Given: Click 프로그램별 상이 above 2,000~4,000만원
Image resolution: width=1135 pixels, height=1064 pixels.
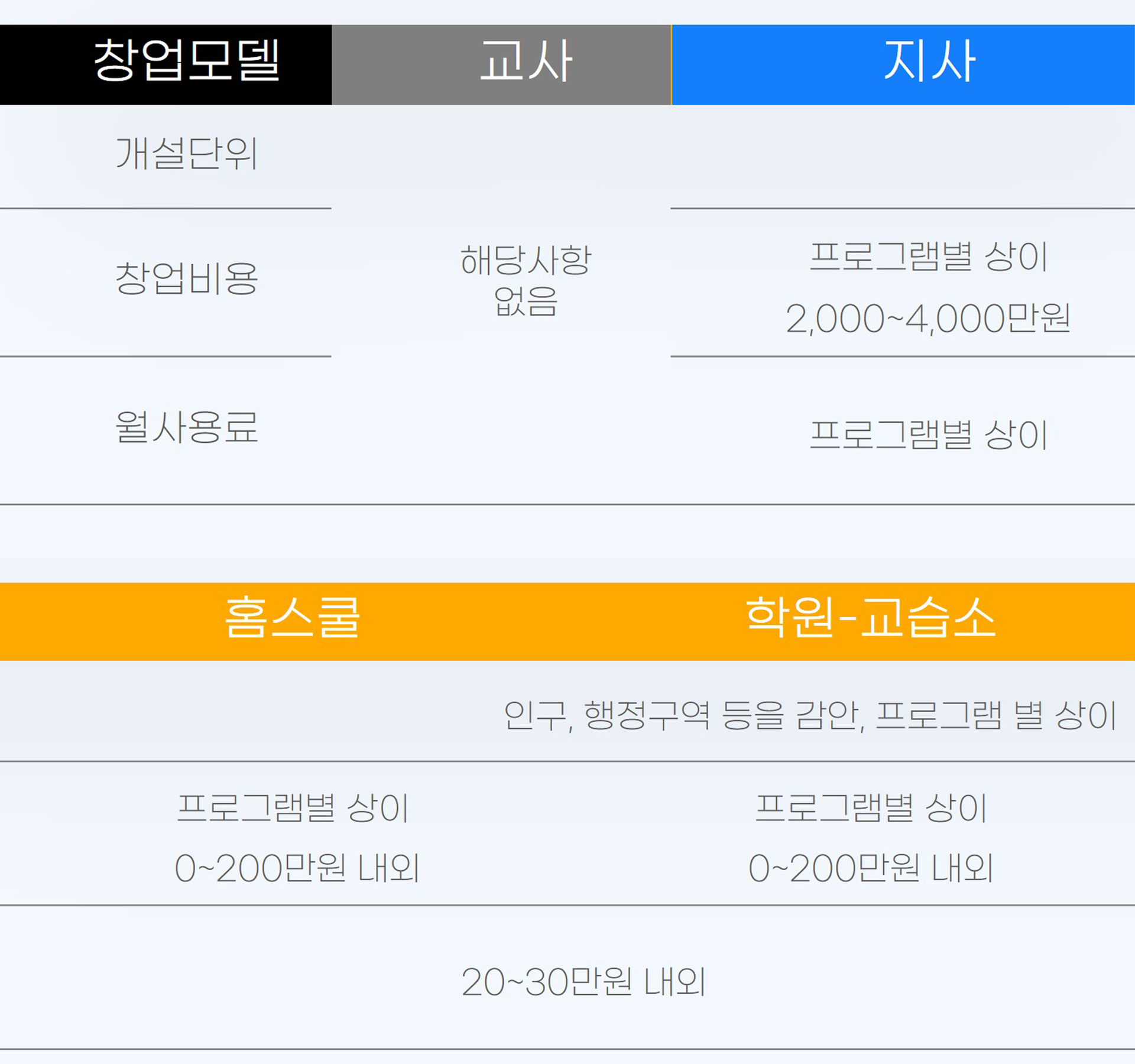Looking at the screenshot, I should (x=929, y=257).
